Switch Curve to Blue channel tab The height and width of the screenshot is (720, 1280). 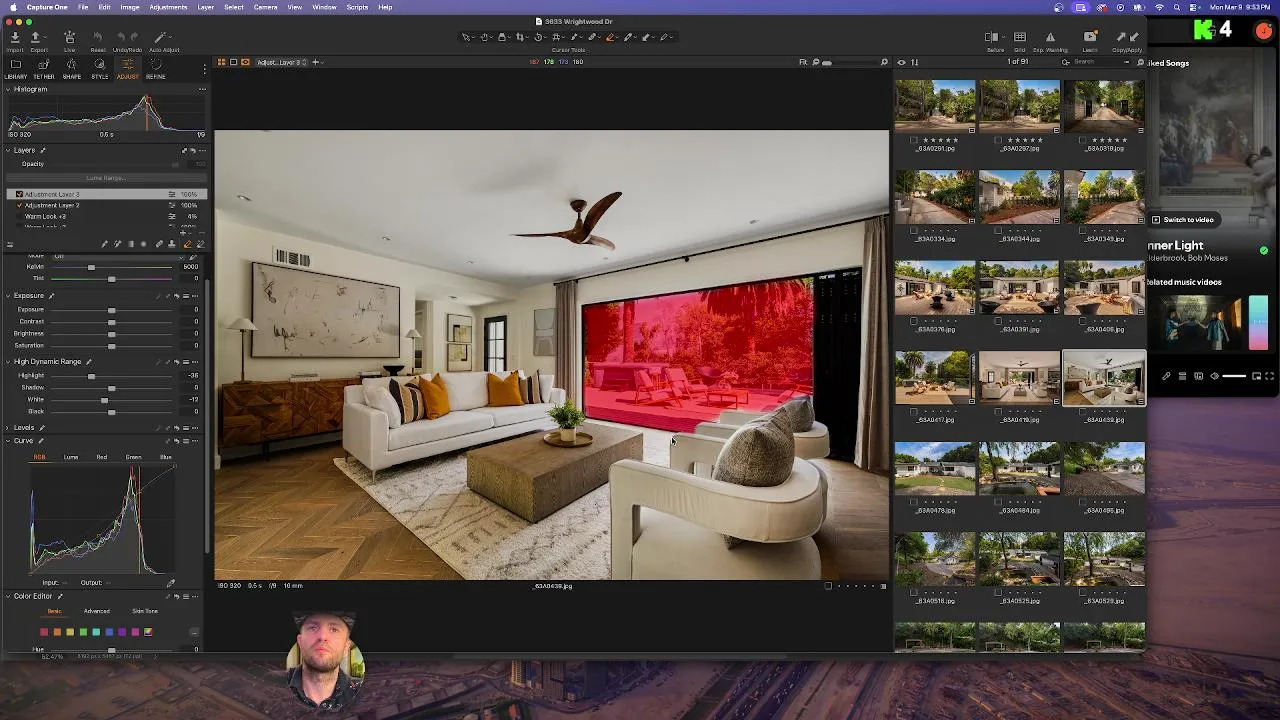(165, 457)
